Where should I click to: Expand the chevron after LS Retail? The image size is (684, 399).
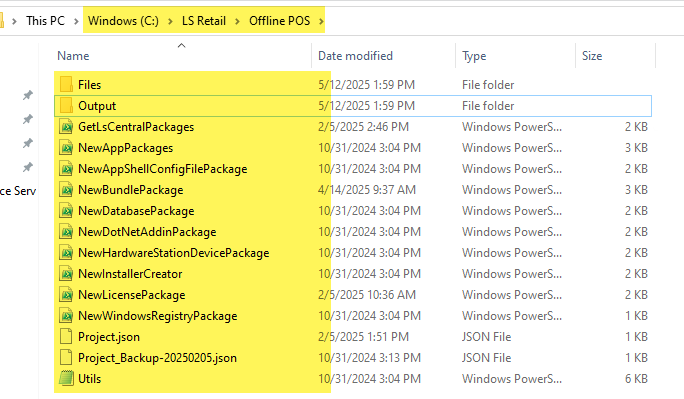237,21
